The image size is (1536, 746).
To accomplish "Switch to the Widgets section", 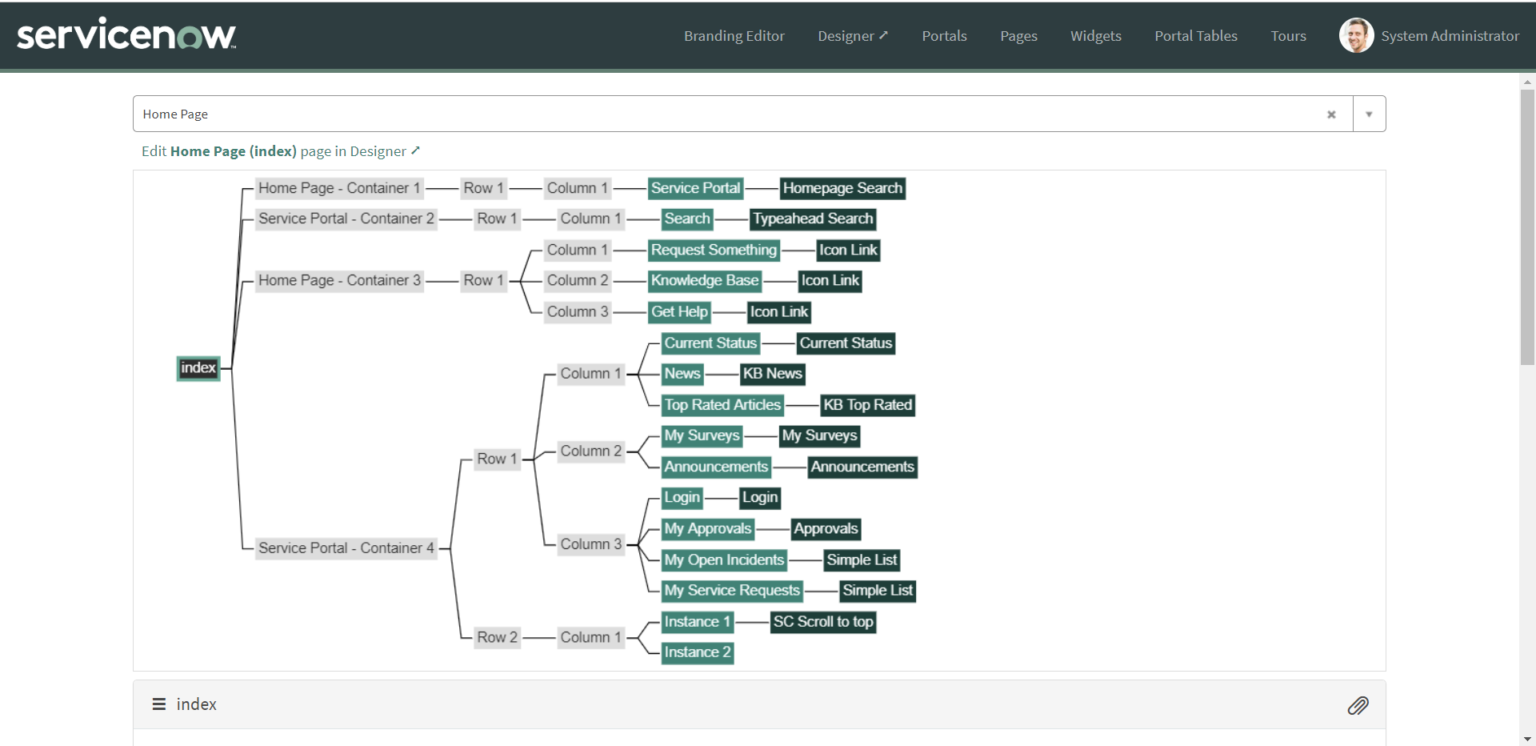I will [x=1095, y=36].
